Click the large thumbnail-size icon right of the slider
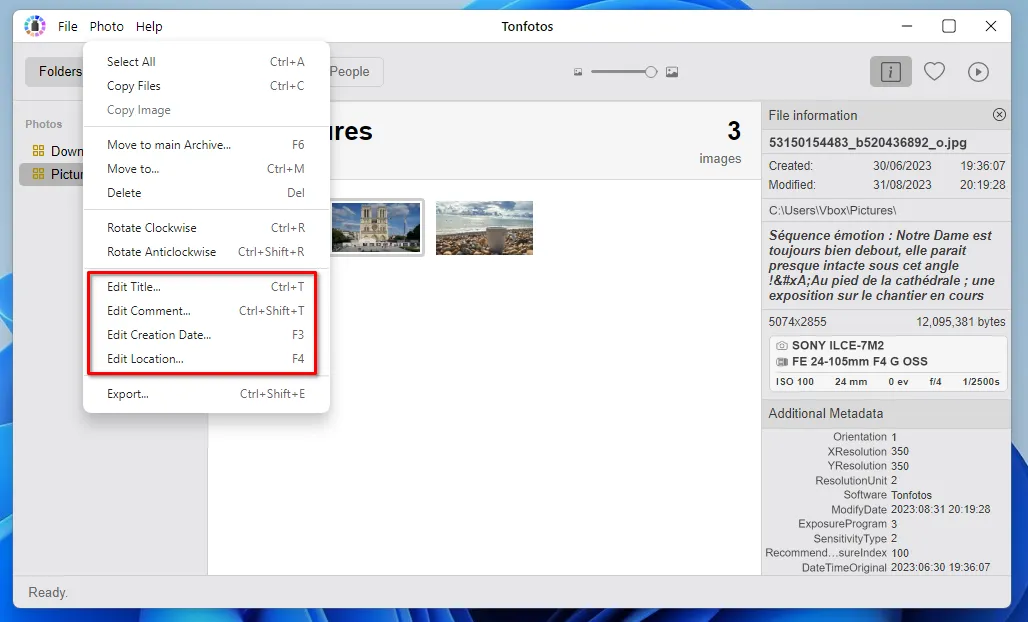Screen dimensions: 1028x622 tap(672, 71)
